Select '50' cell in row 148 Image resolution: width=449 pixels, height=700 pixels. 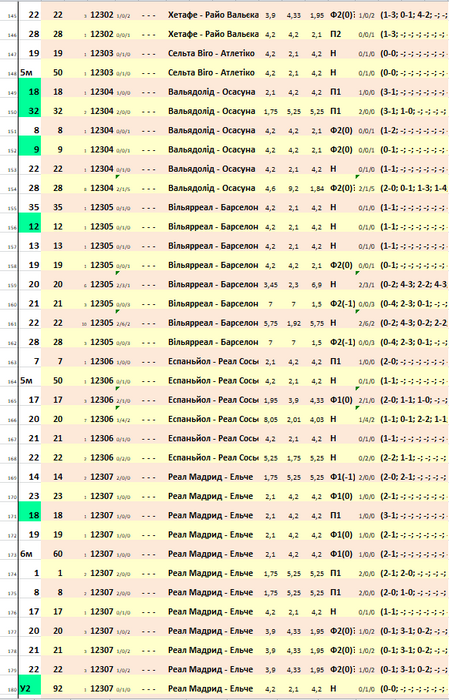click(x=58, y=72)
